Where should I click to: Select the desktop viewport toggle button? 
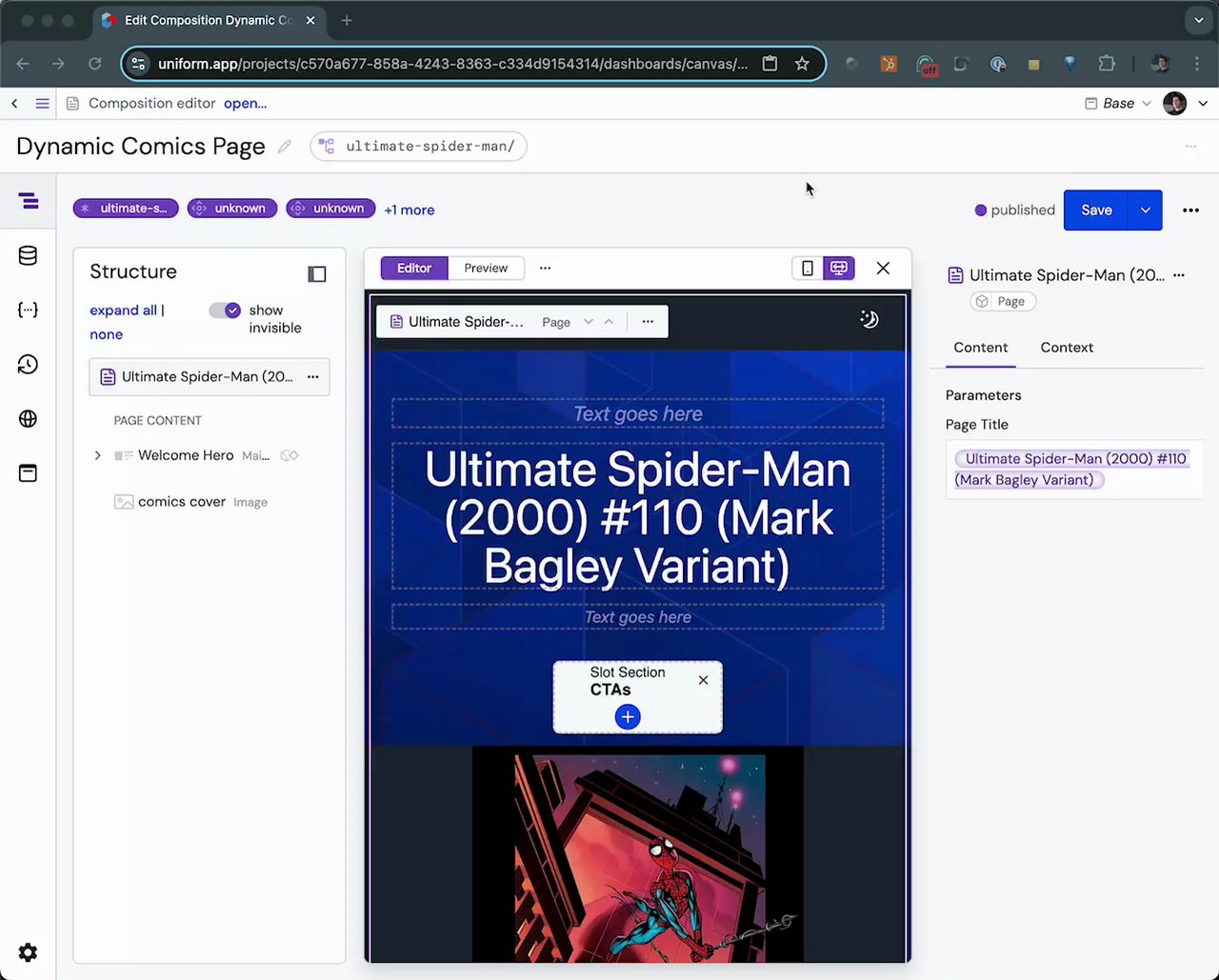[839, 269]
